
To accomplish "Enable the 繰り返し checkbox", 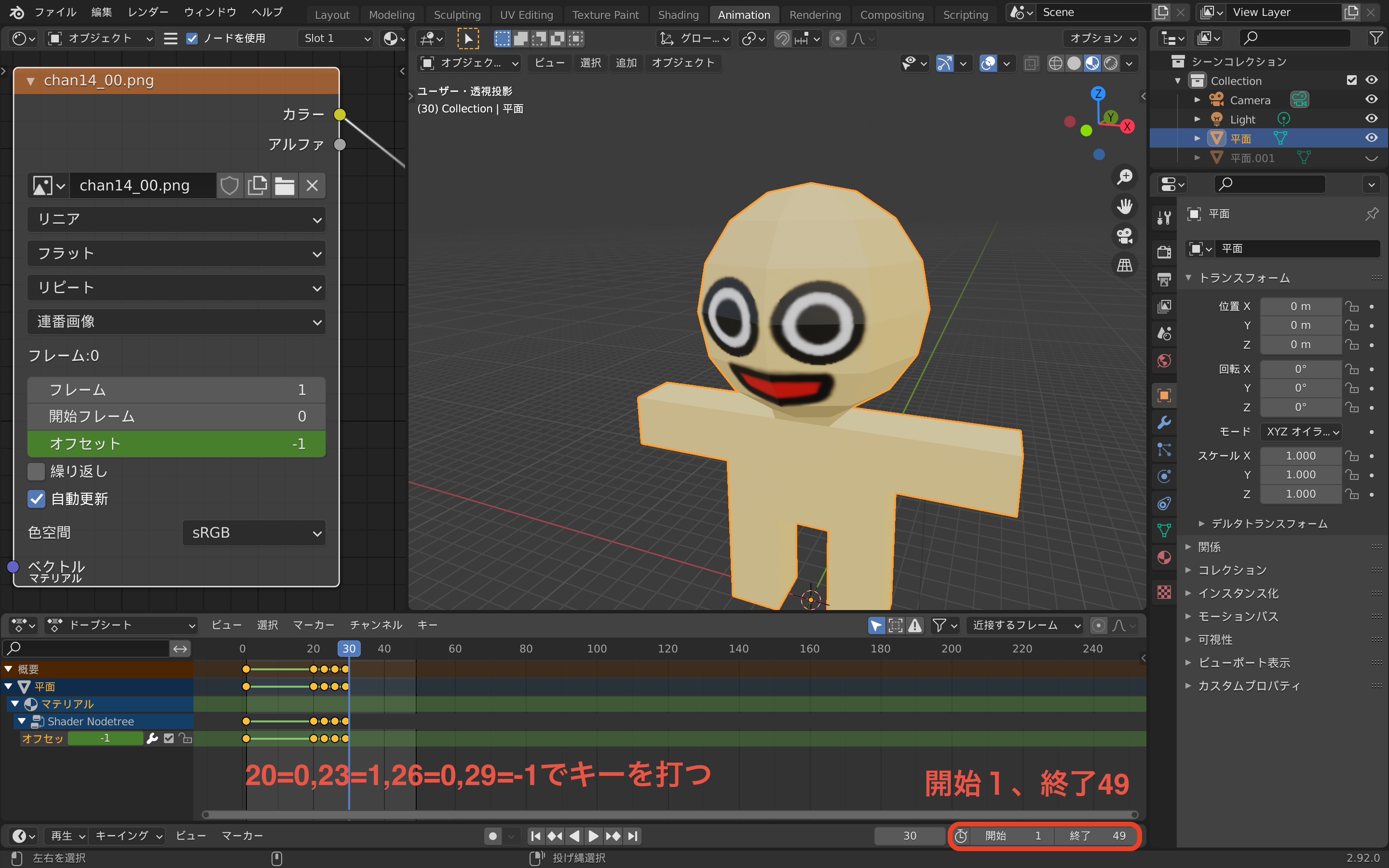I will 36,471.
